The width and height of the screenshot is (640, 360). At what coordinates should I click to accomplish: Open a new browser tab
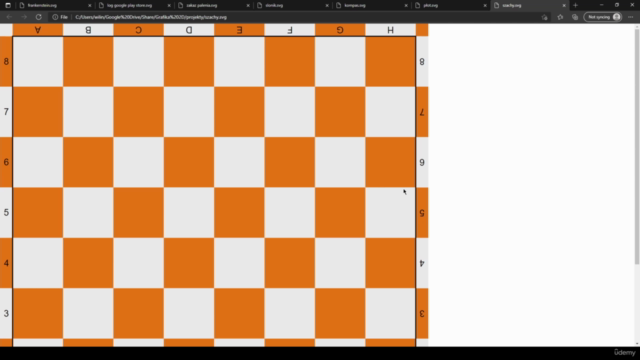point(576,5)
